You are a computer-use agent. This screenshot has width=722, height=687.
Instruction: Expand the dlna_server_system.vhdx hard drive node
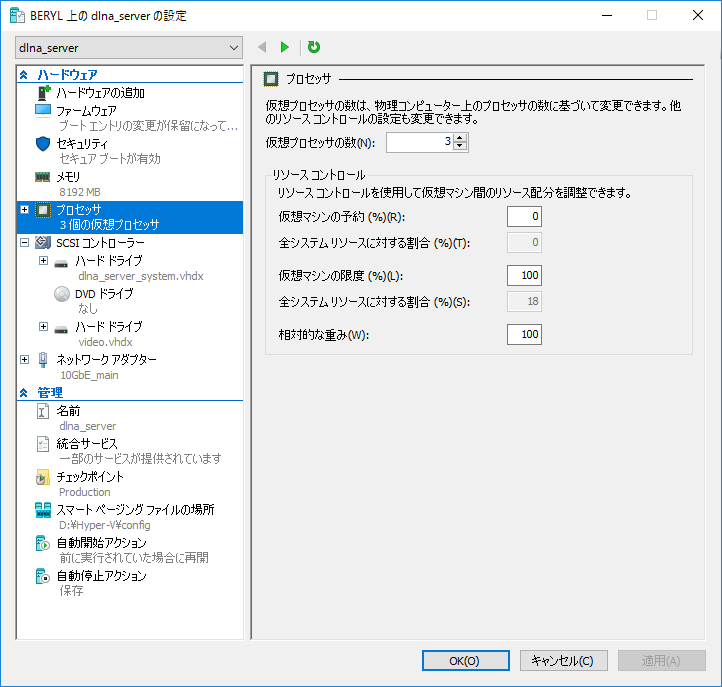tap(43, 261)
